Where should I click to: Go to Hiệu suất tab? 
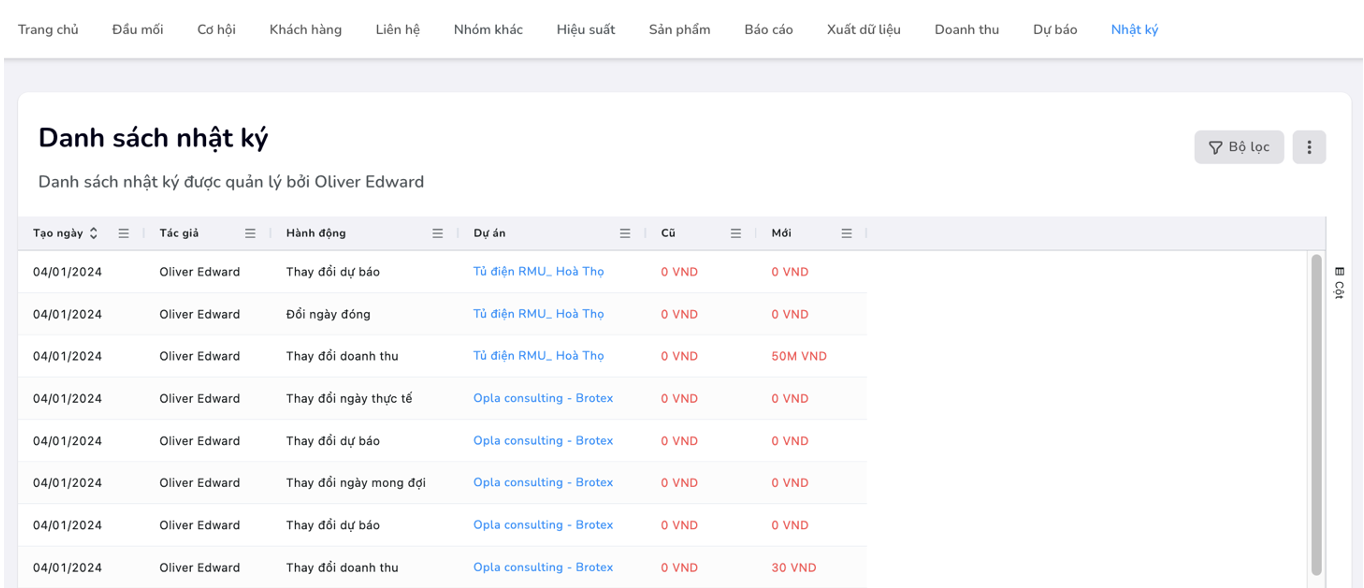pyautogui.click(x=586, y=29)
